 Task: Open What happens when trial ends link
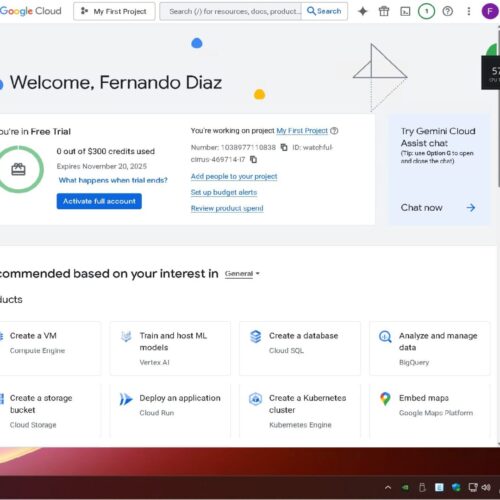[113, 180]
